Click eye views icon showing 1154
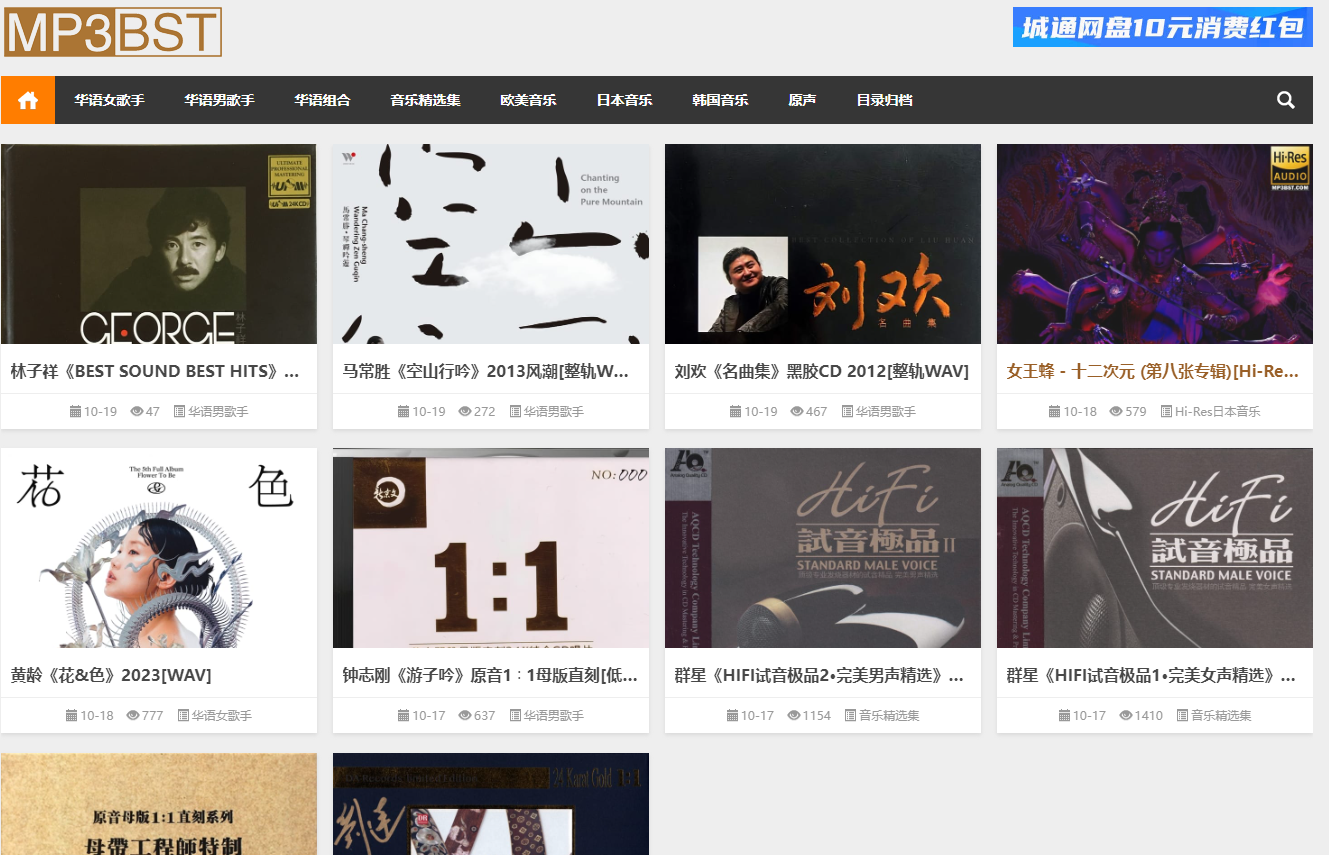1329x855 pixels. coord(794,715)
